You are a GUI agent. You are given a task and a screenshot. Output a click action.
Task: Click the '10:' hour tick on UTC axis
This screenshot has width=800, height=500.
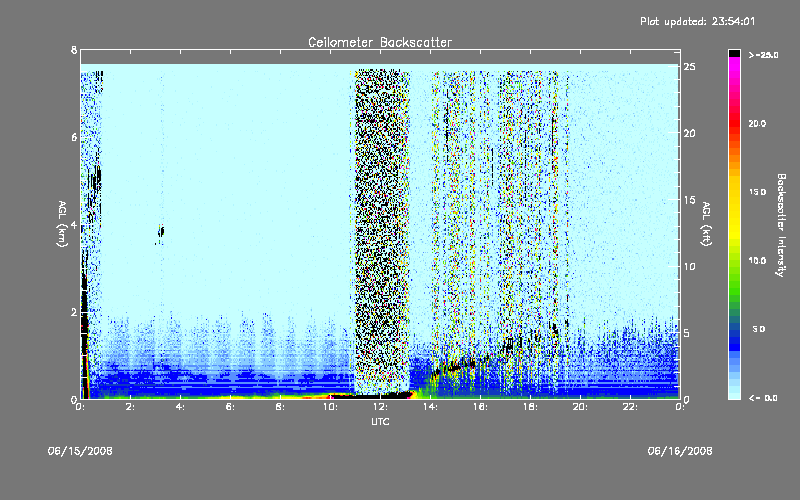click(330, 407)
